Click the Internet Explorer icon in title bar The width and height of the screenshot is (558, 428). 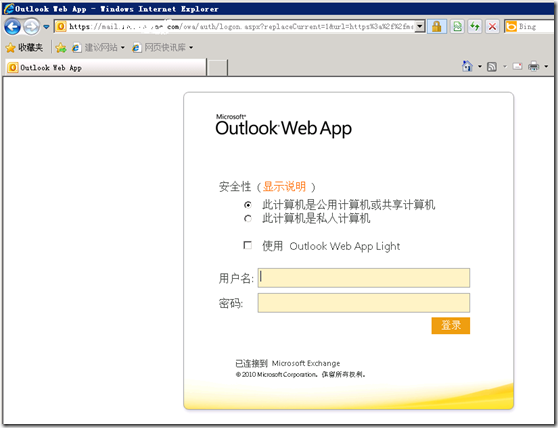coord(9,9)
